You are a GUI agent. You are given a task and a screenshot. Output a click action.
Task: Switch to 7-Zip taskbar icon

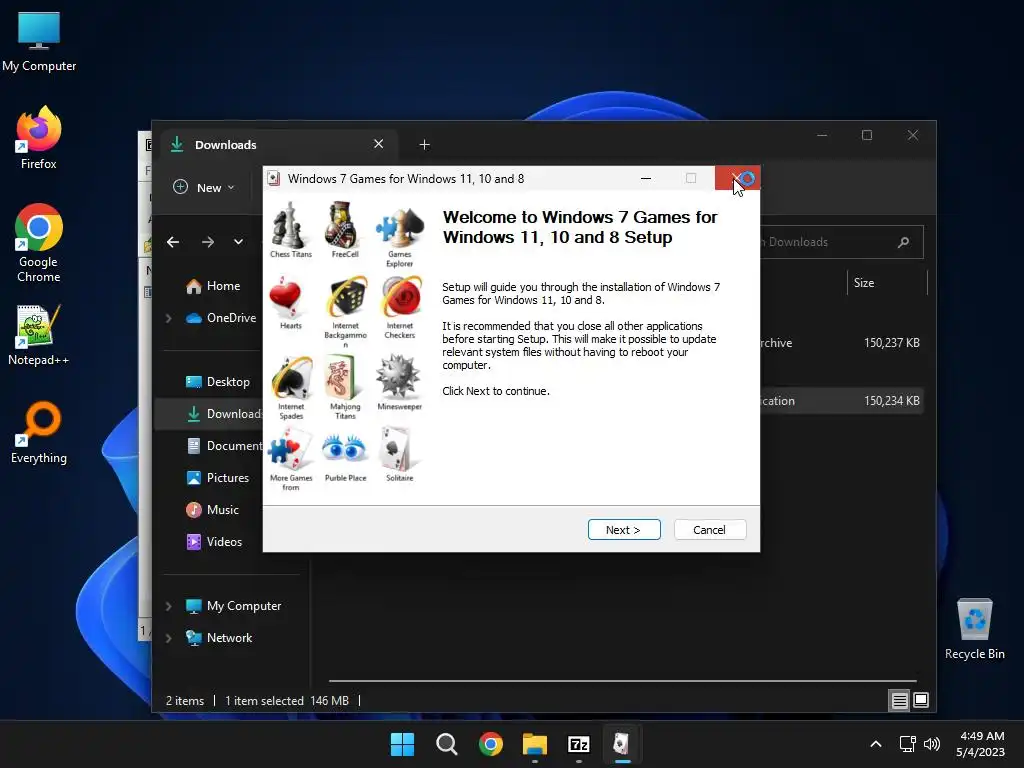[579, 744]
